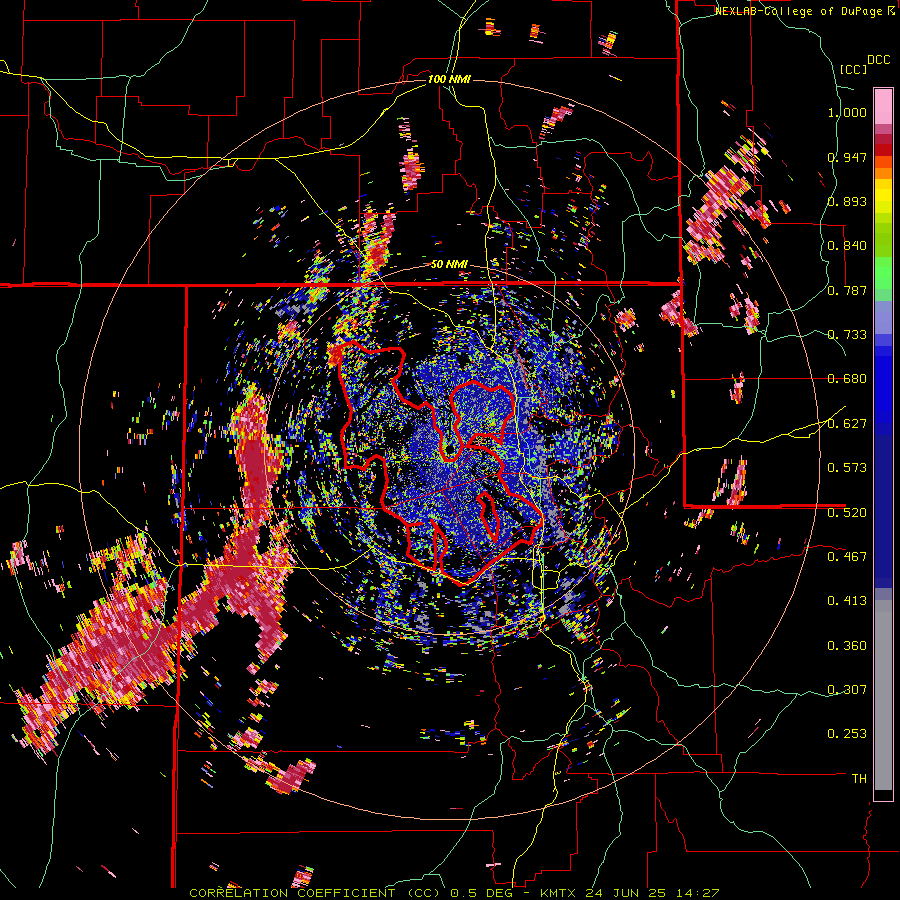This screenshot has width=900, height=900.
Task: Click the [CC] legend unit label
Action: (x=853, y=69)
